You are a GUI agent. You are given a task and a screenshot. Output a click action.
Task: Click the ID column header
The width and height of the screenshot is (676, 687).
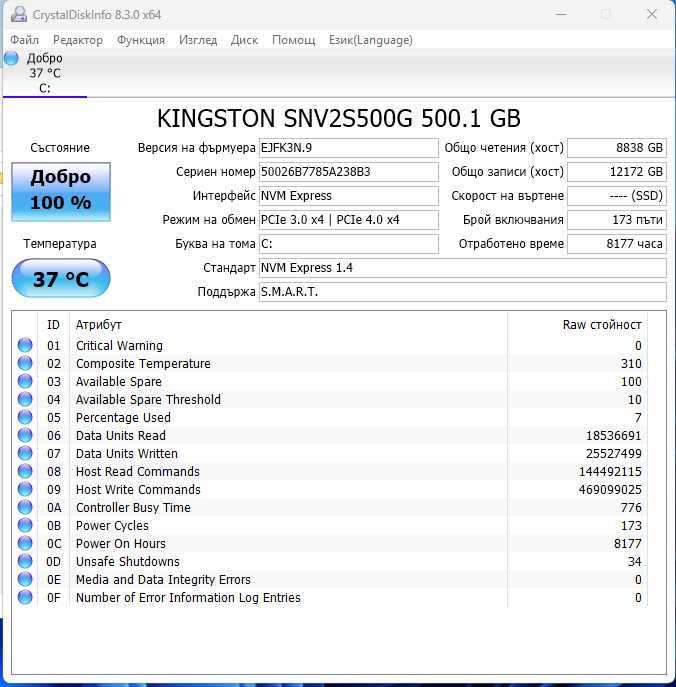tap(53, 325)
